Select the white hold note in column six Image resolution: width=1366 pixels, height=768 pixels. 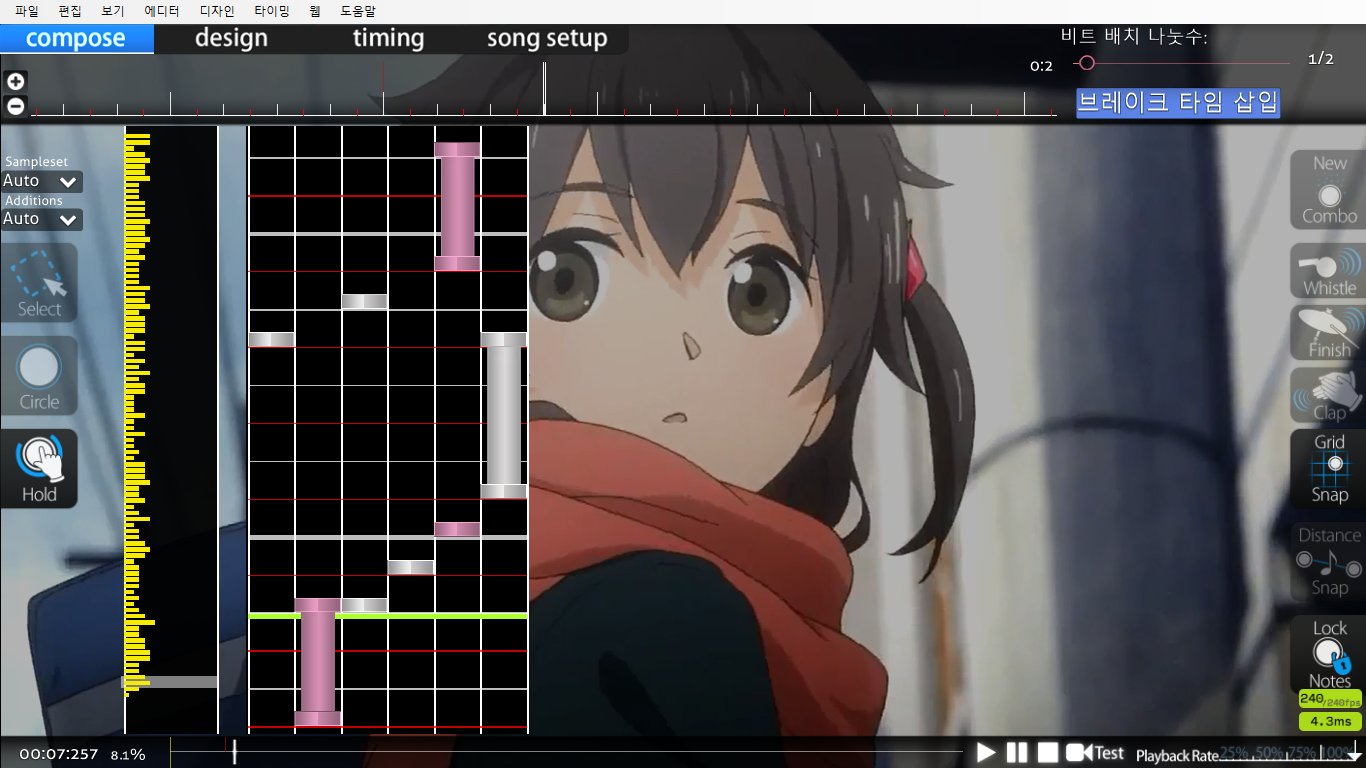point(503,415)
